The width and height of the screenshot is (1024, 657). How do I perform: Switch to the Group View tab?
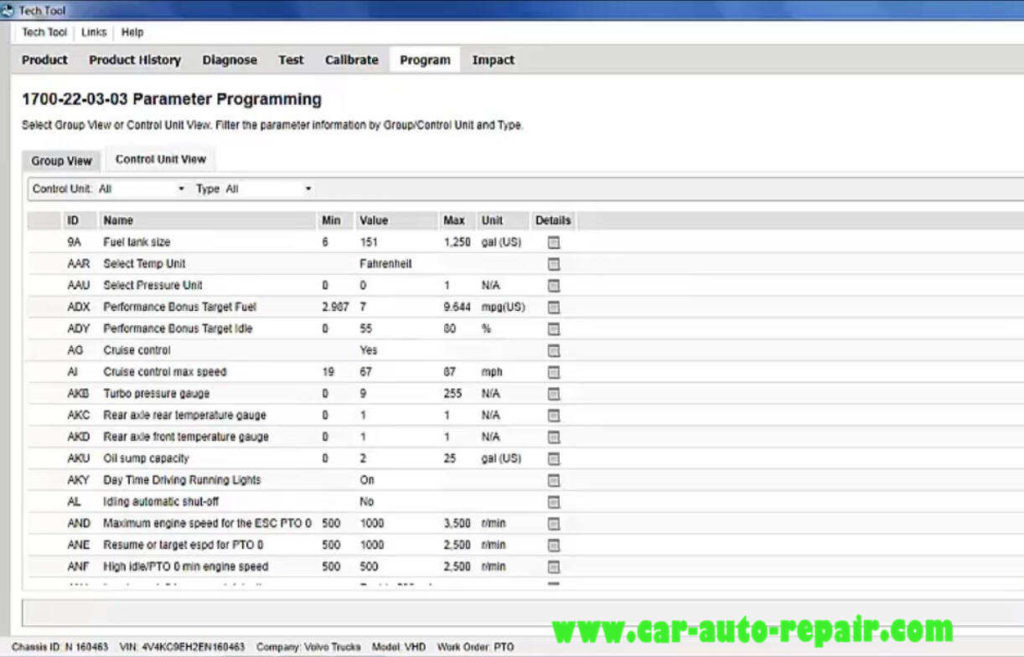61,160
